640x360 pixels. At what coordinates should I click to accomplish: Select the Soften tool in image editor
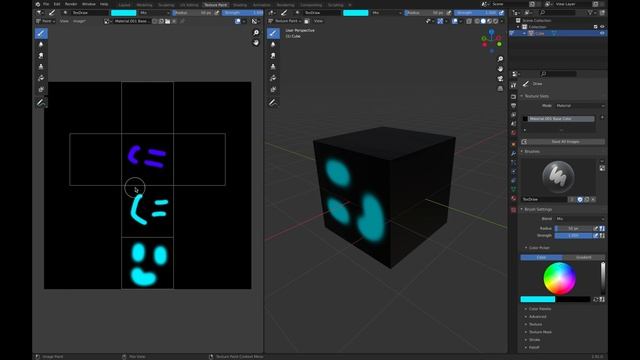(x=41, y=44)
